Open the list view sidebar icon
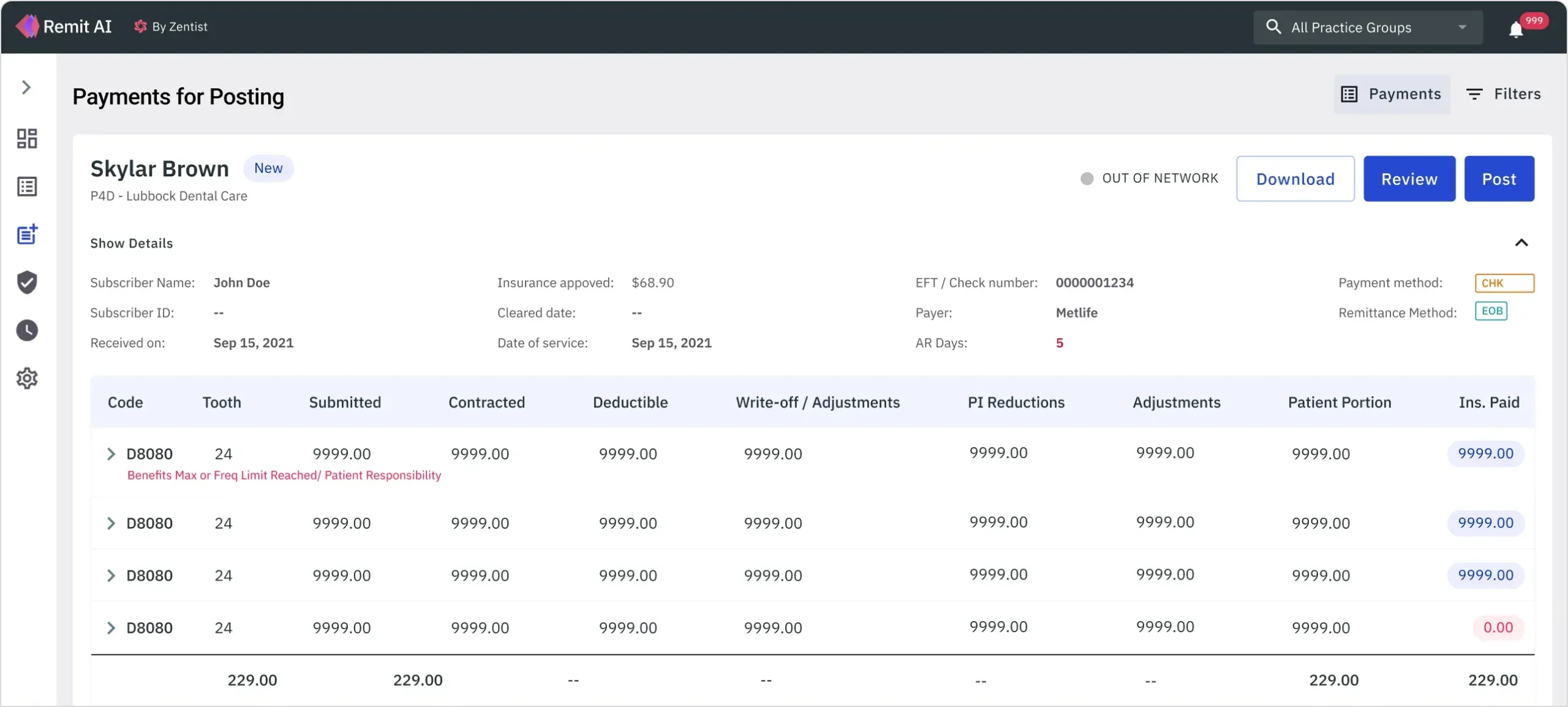The image size is (1568, 707). (x=27, y=186)
